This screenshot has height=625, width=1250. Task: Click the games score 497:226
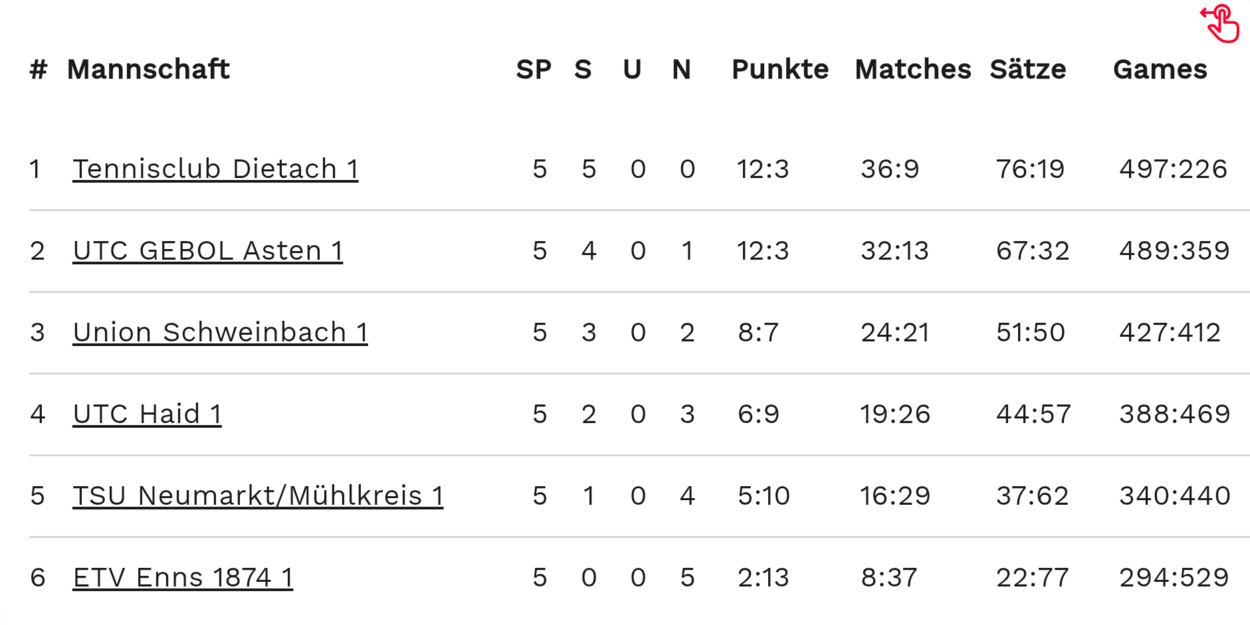tap(1173, 169)
